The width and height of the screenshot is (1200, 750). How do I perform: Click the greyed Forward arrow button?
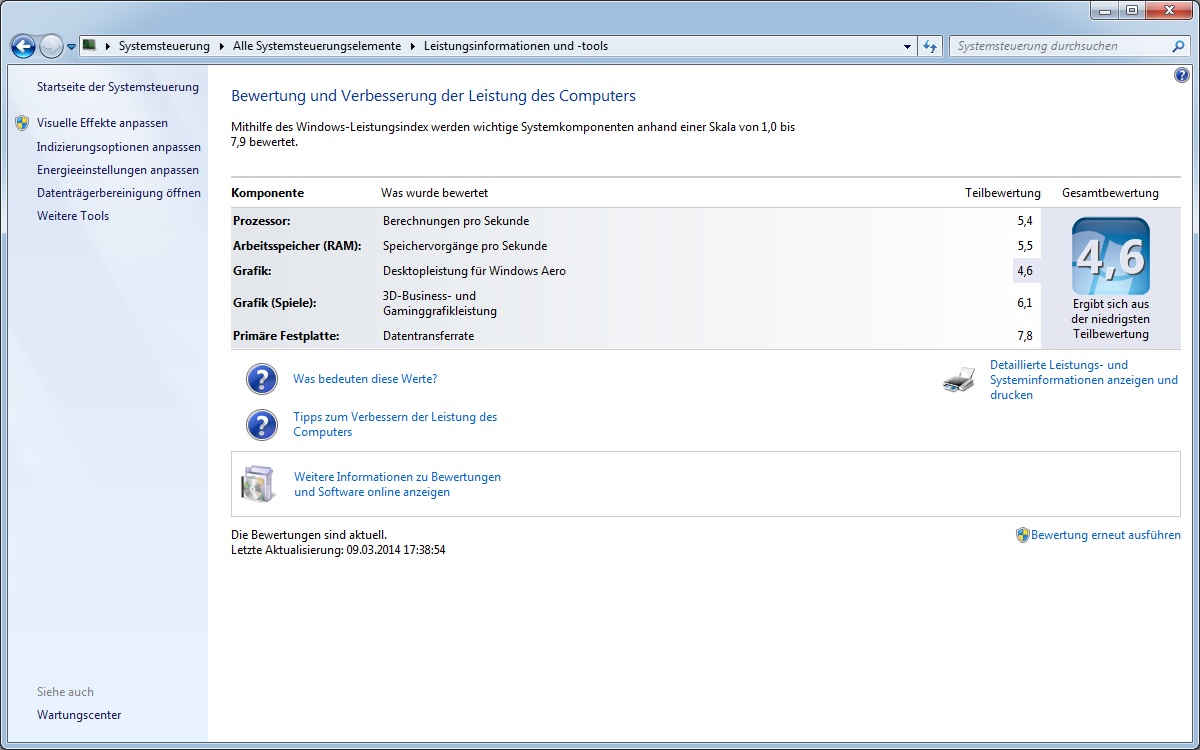pos(51,46)
